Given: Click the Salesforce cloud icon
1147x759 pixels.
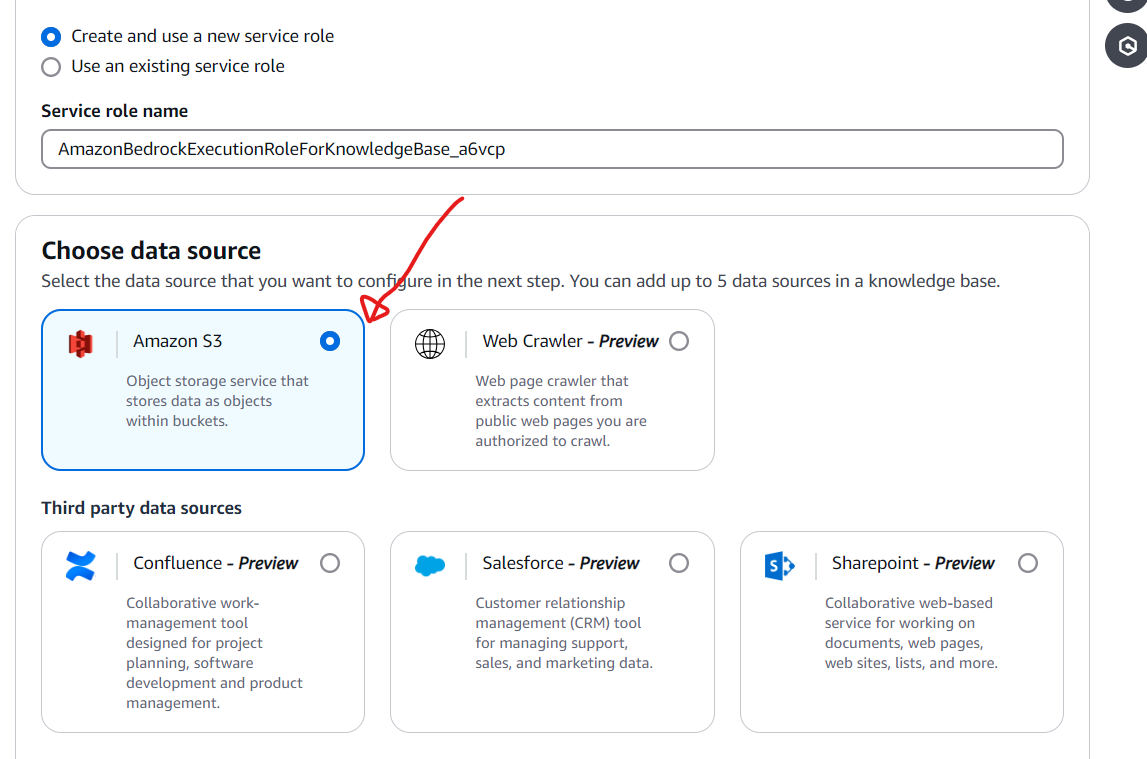Looking at the screenshot, I should tap(430, 566).
